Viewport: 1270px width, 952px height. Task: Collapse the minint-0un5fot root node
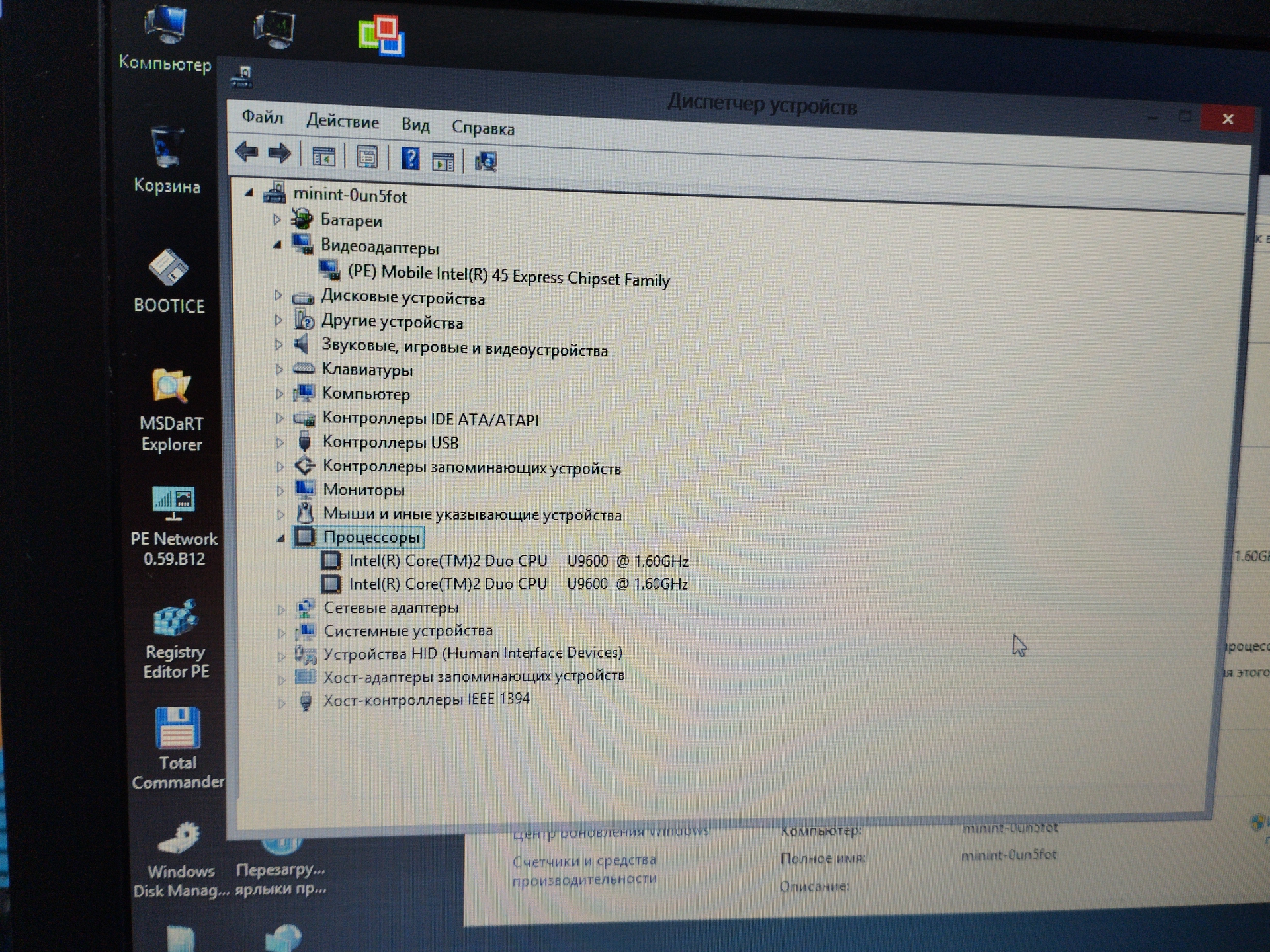tap(249, 193)
